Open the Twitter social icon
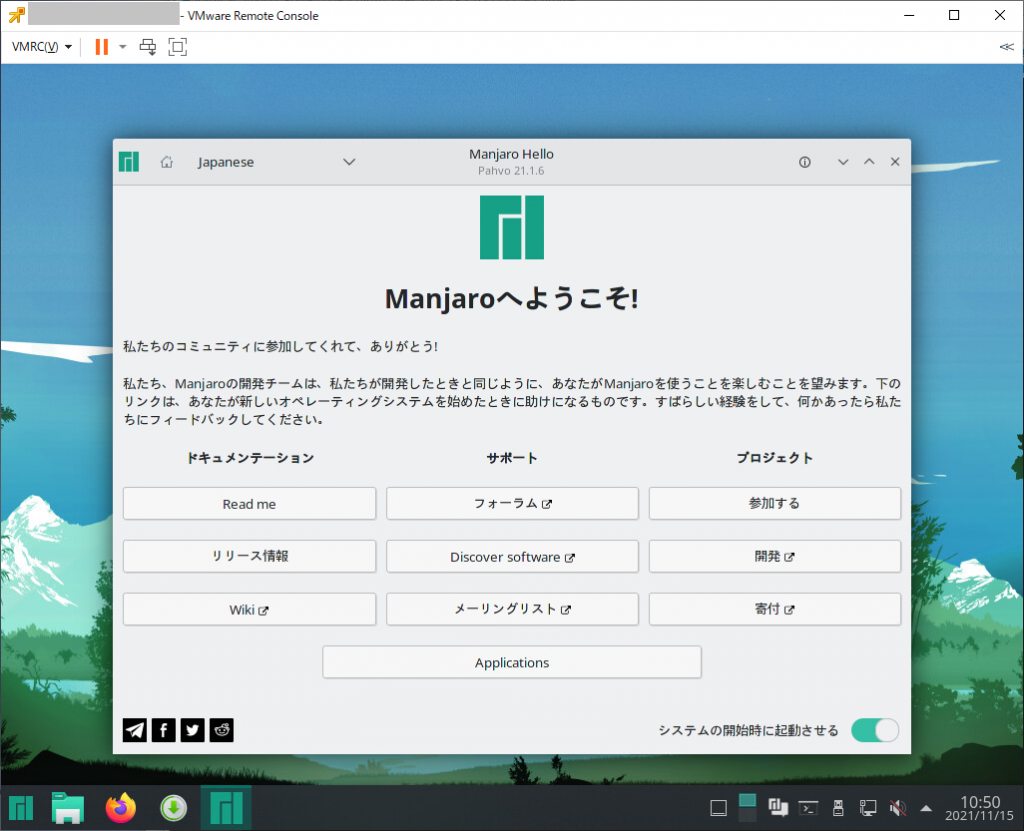 [192, 730]
